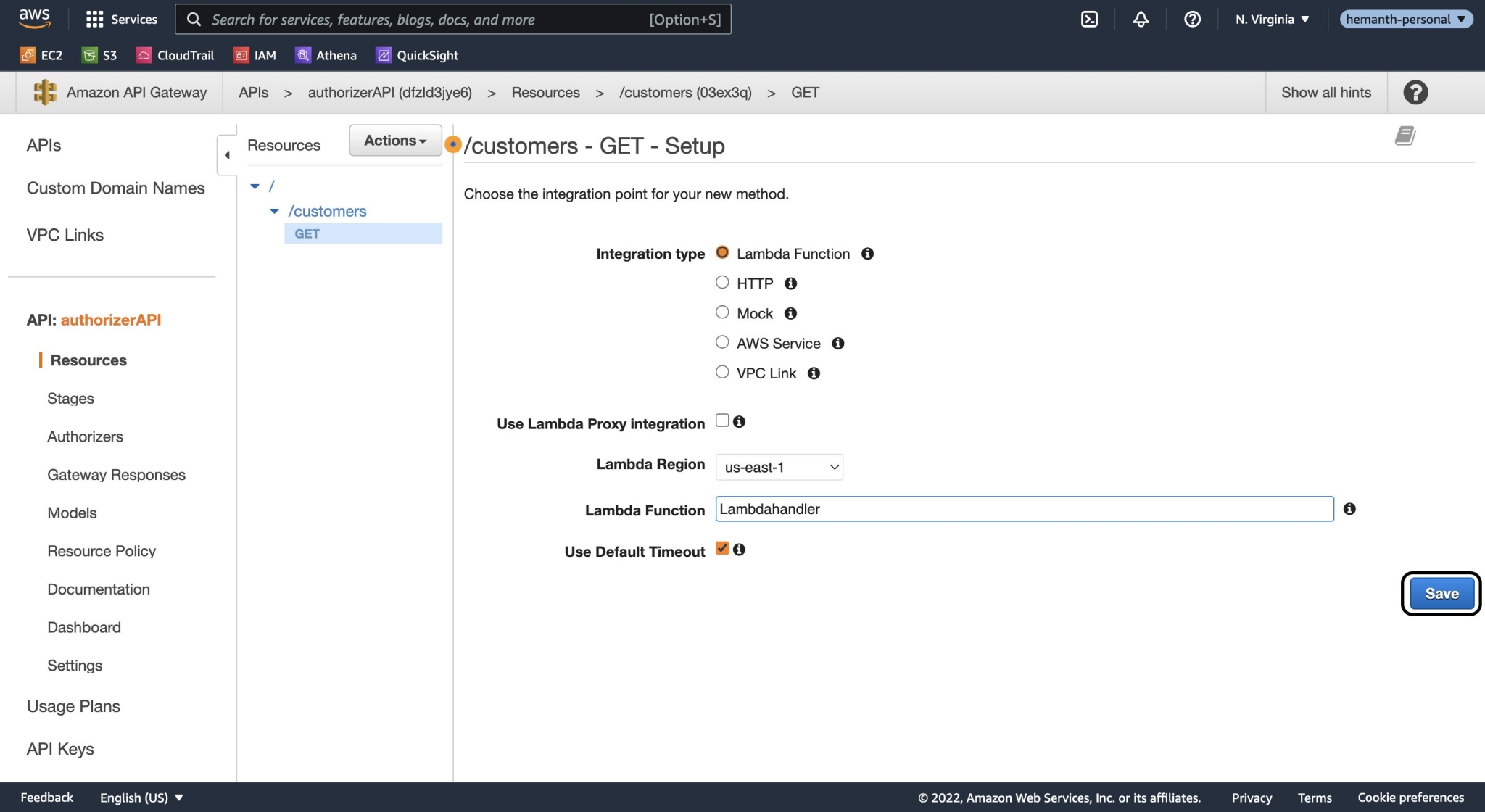Collapse the /customers resource node

pos(274,211)
